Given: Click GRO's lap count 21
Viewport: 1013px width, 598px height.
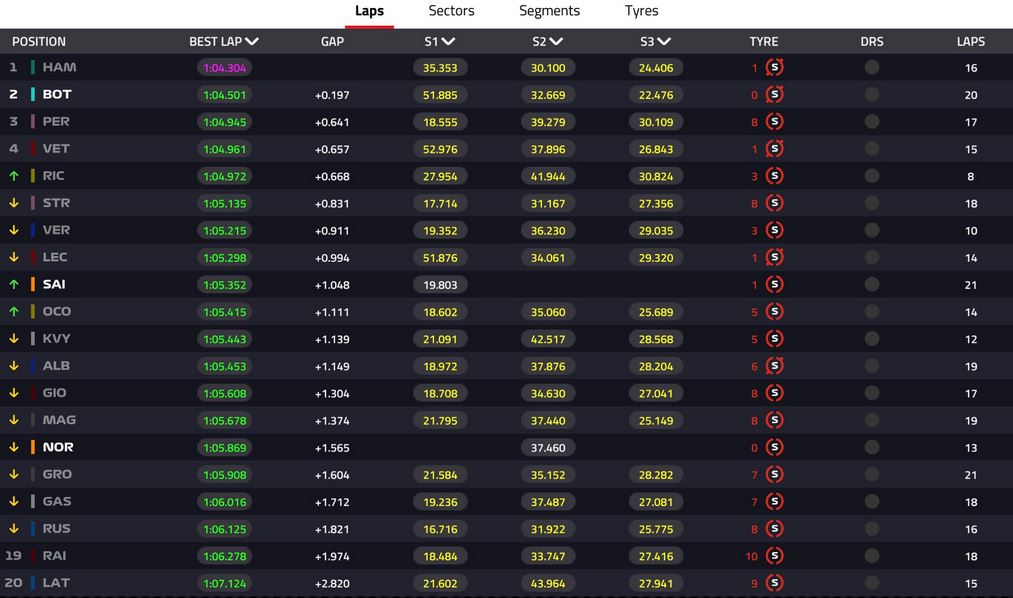Looking at the screenshot, I should pyautogui.click(x=970, y=475).
